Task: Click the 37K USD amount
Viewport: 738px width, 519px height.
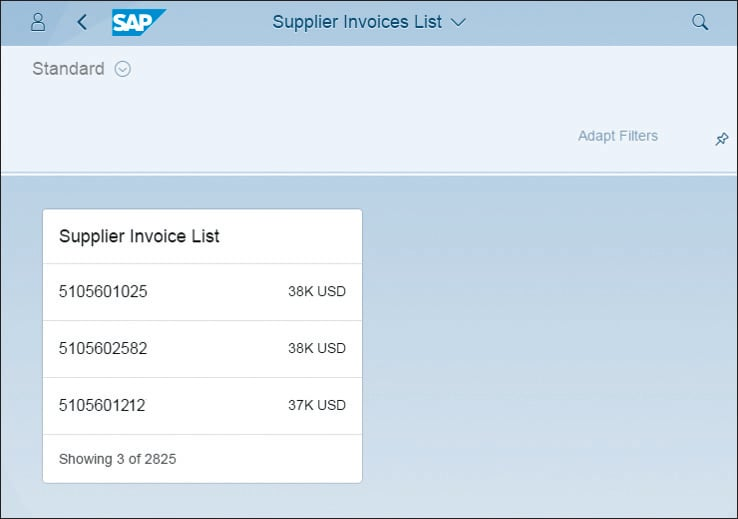Action: tap(316, 405)
